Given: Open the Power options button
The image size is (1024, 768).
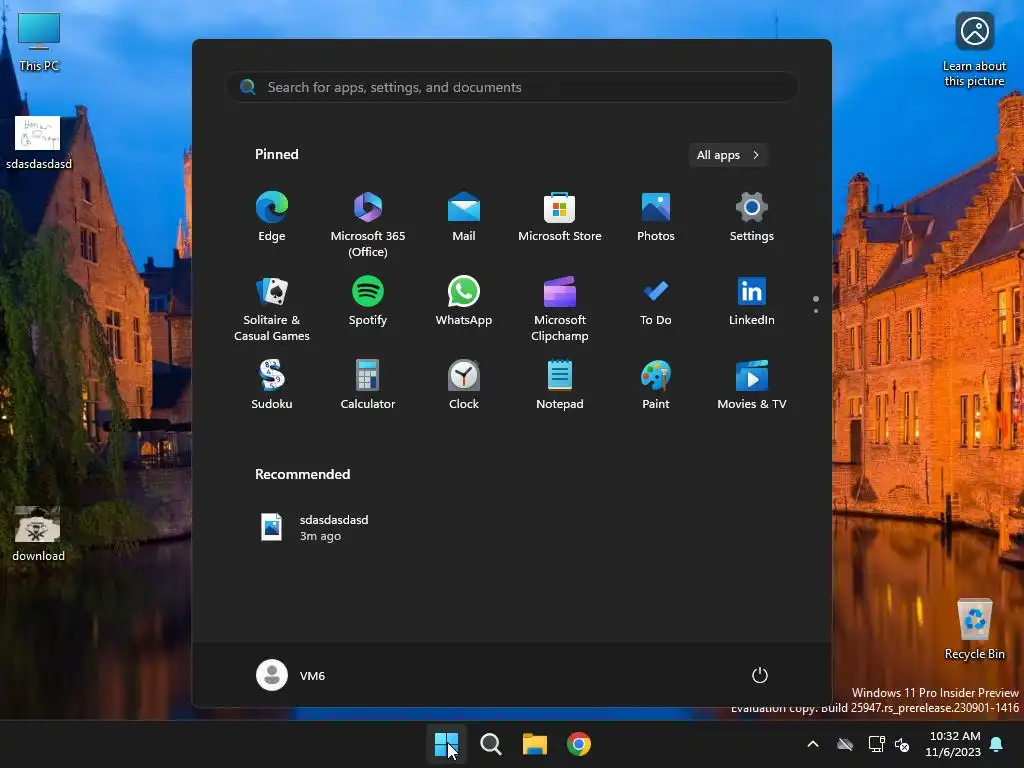Looking at the screenshot, I should 760,675.
